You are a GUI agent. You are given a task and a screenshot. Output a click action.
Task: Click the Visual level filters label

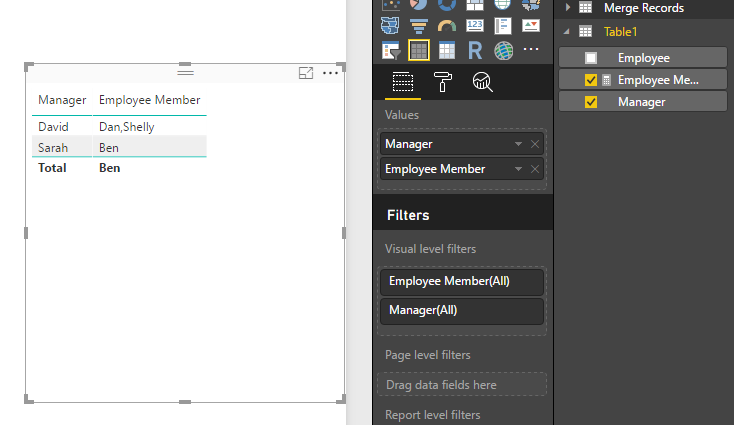pos(430,249)
